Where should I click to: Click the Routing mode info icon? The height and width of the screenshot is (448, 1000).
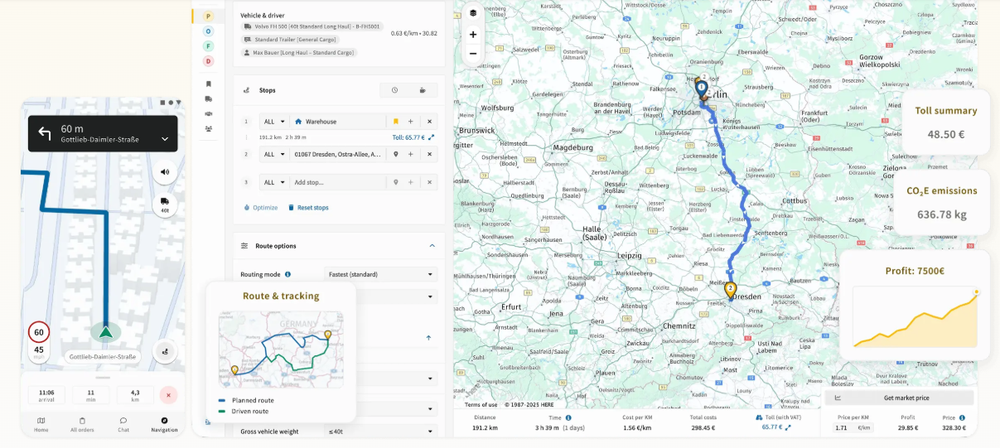point(288,274)
